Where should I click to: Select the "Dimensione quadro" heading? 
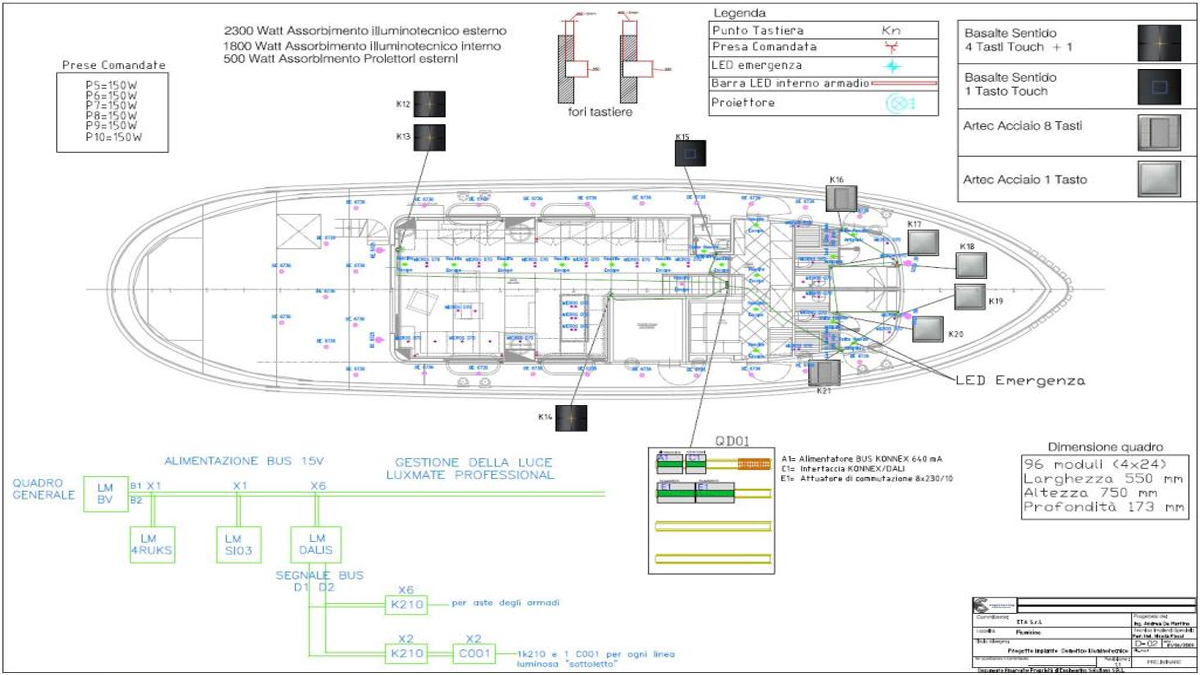1105,447
